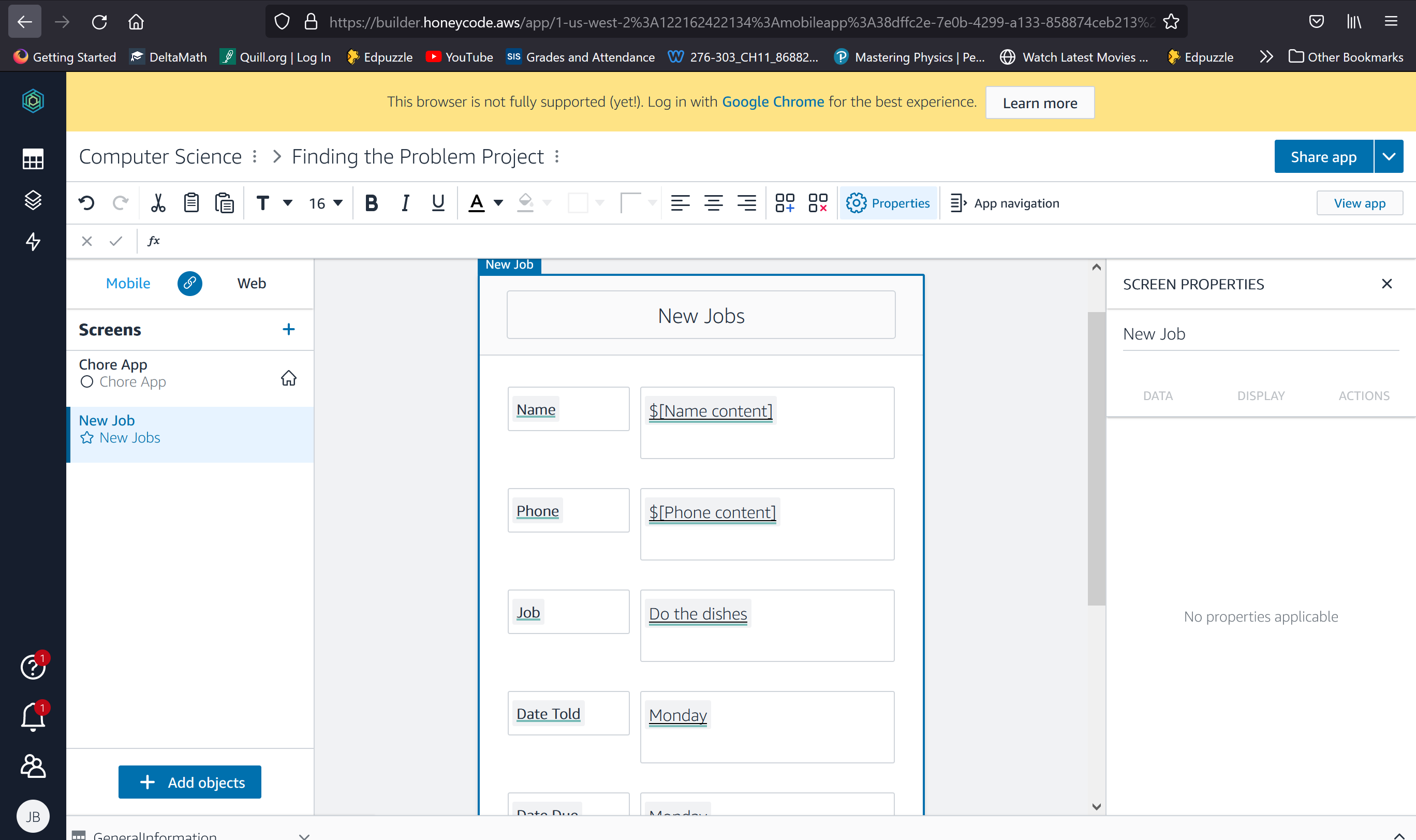This screenshot has width=1416, height=840.
Task: Open the DISPLAY tab in Screen Properties
Action: [x=1260, y=395]
